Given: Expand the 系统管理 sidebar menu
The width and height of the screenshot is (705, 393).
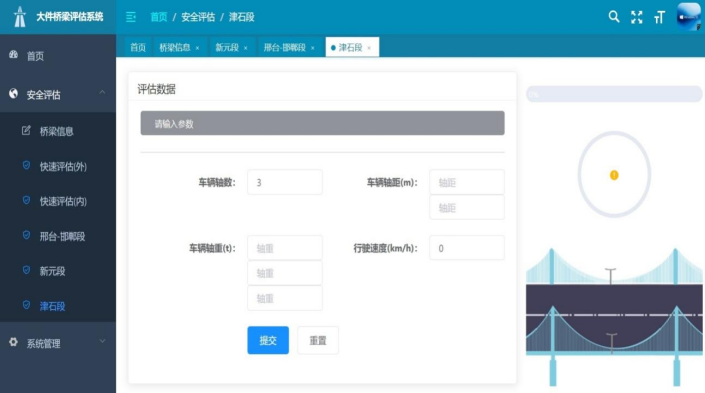Looking at the screenshot, I should [x=58, y=343].
